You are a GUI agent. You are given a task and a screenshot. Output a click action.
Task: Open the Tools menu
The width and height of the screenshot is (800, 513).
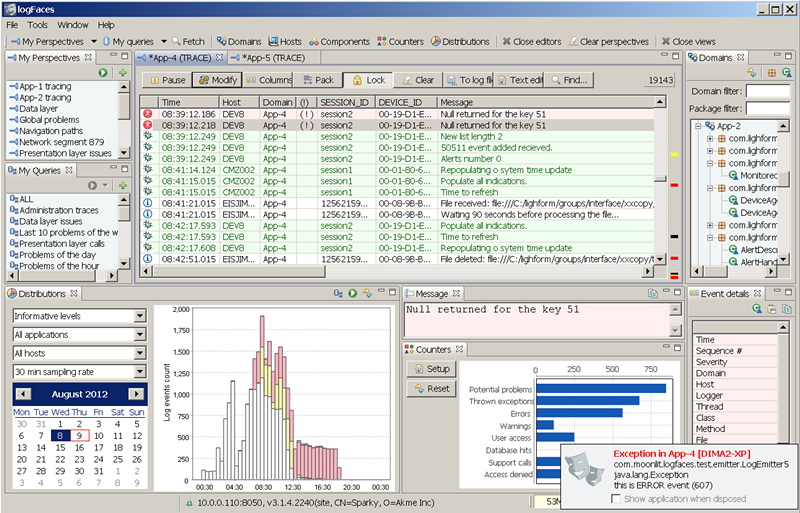(37, 24)
